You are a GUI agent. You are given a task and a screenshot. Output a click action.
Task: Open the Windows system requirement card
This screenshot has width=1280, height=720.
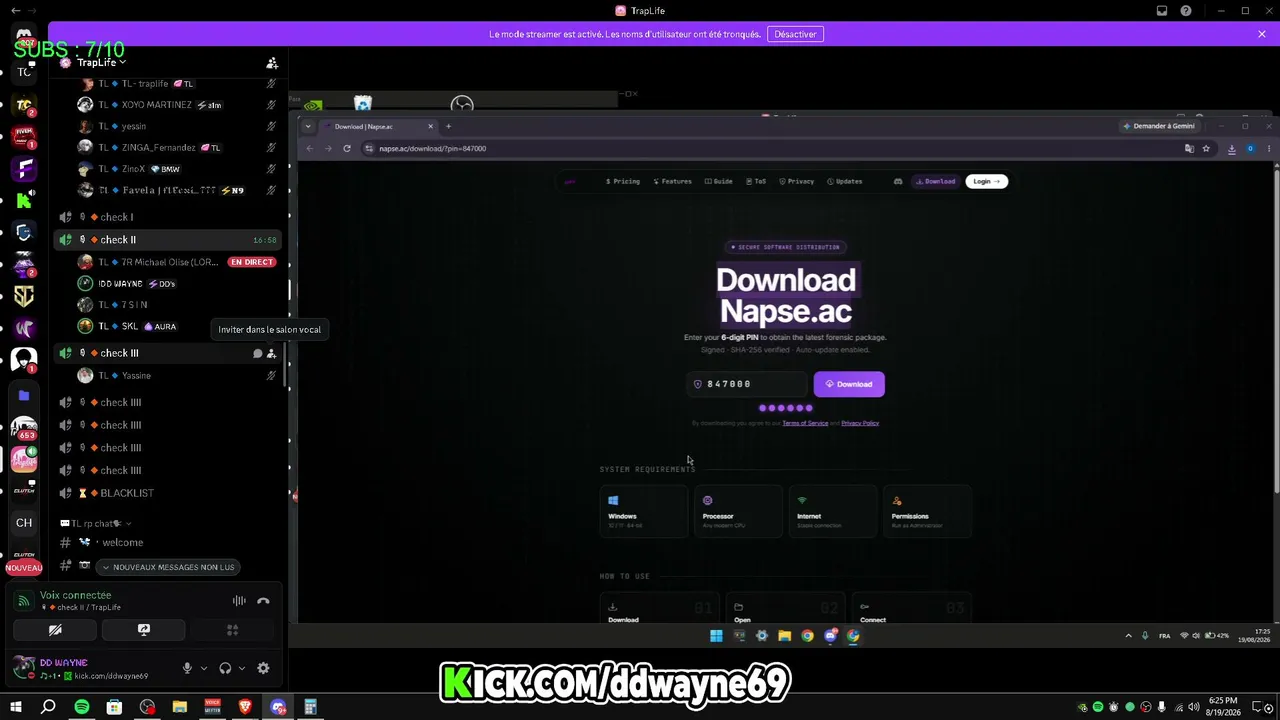point(643,511)
